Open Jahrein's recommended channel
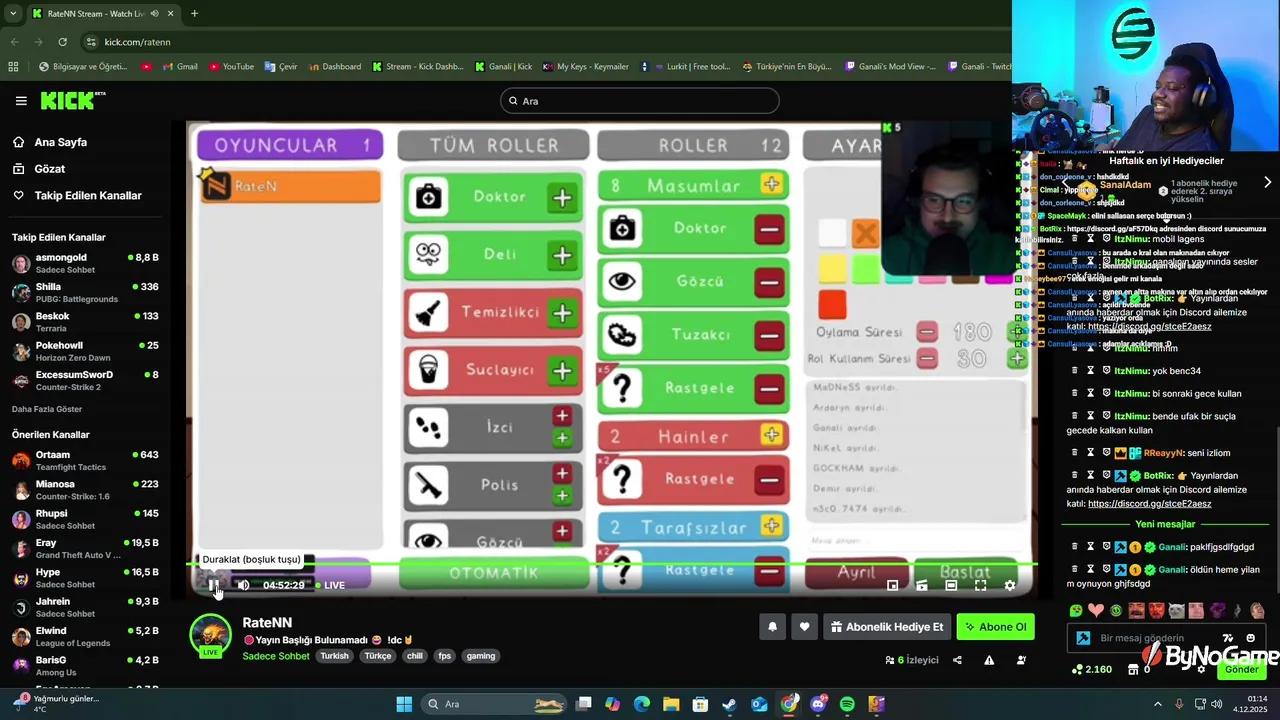Viewport: 1280px width, 720px height. (x=85, y=608)
